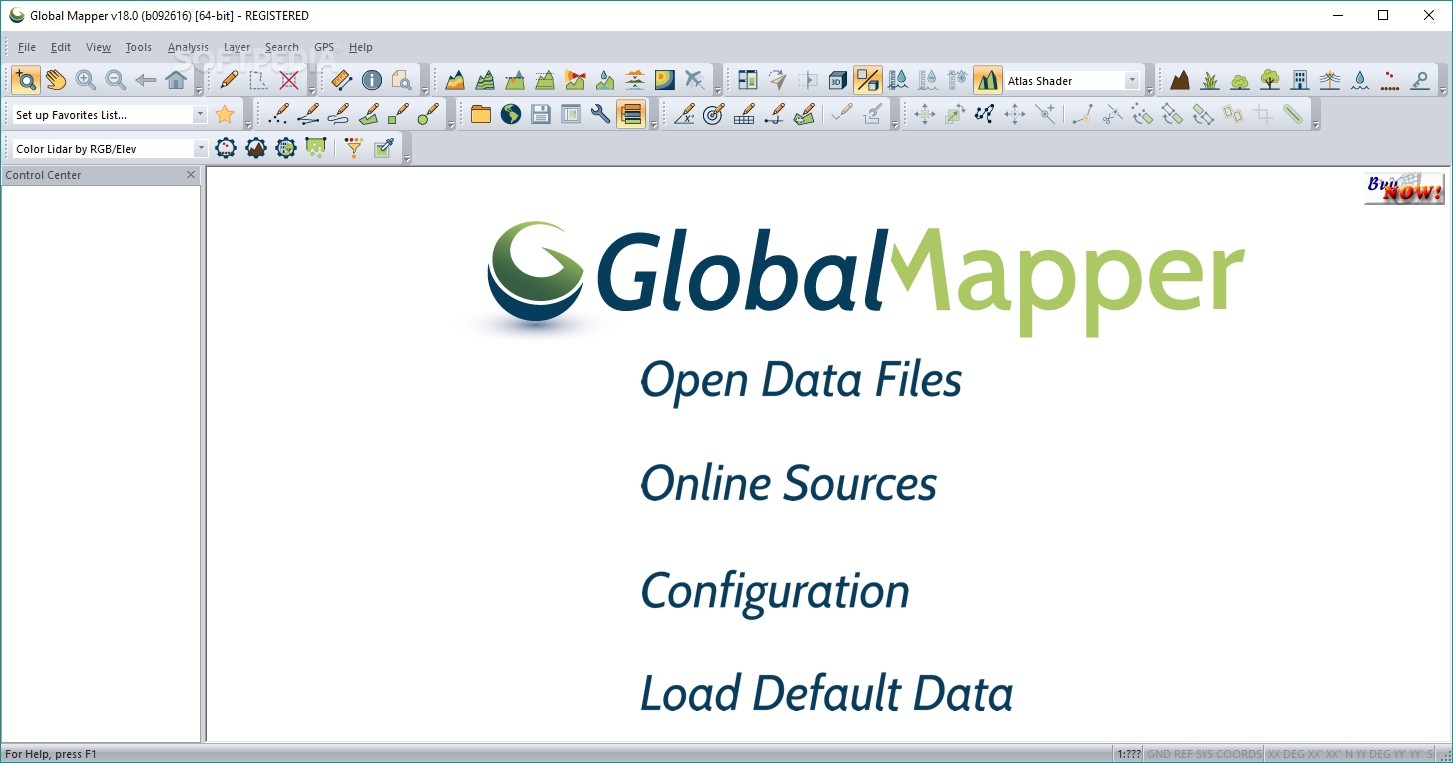Click the red X delete icon
The height and width of the screenshot is (763, 1453).
pyautogui.click(x=289, y=80)
